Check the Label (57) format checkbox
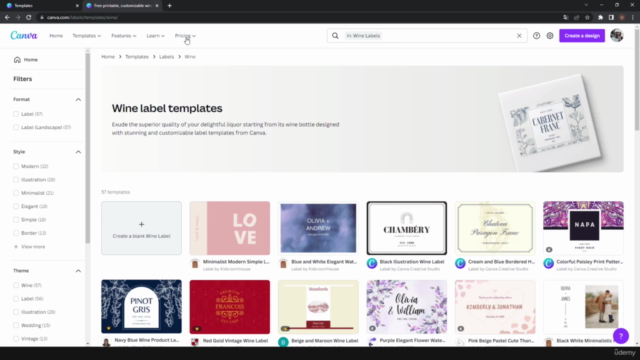This screenshot has width=640, height=360. (x=16, y=114)
